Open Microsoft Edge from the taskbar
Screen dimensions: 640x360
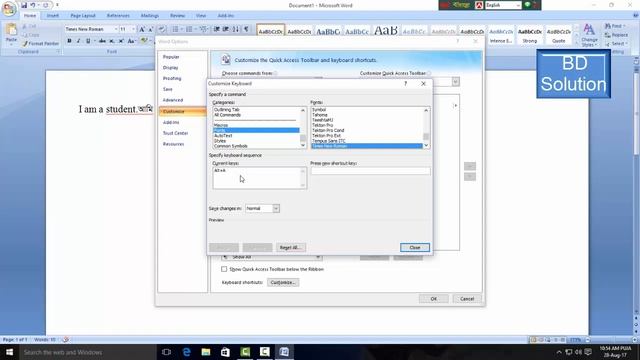coord(187,352)
